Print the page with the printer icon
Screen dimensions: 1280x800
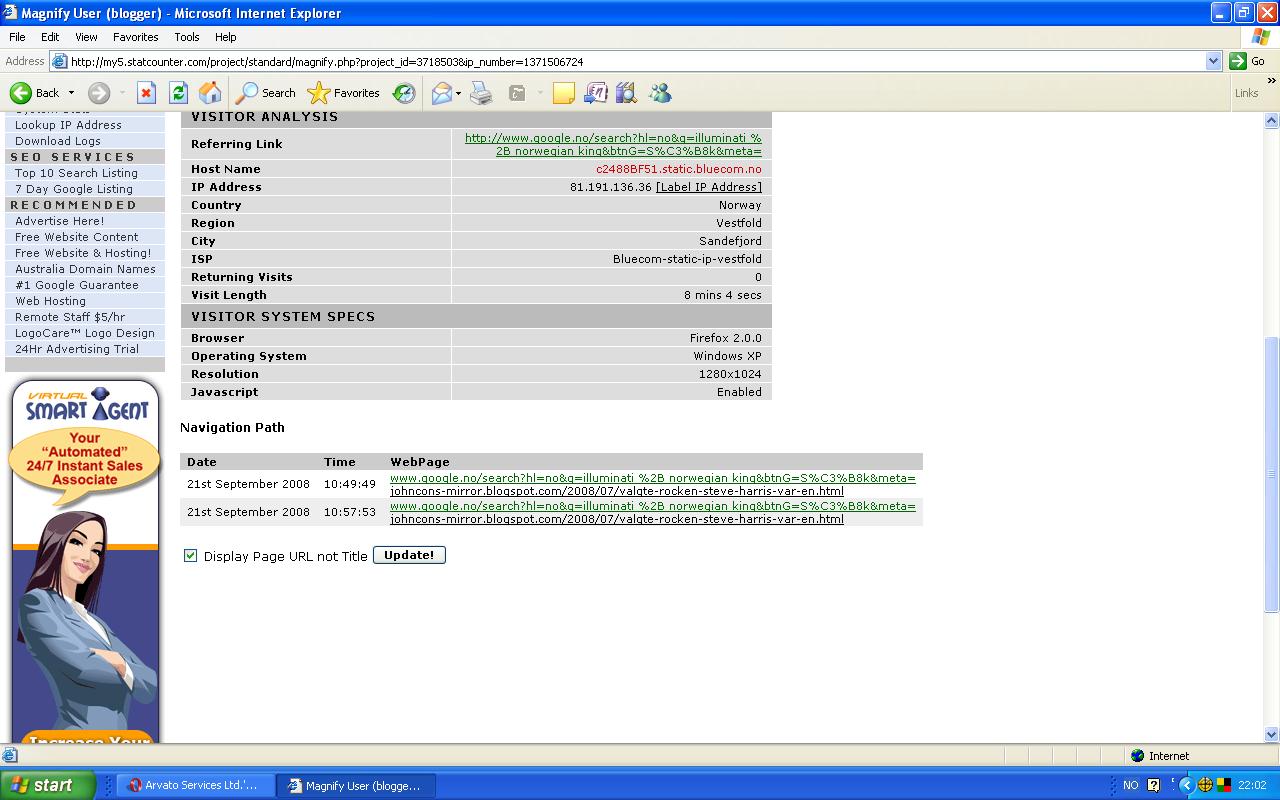point(481,93)
